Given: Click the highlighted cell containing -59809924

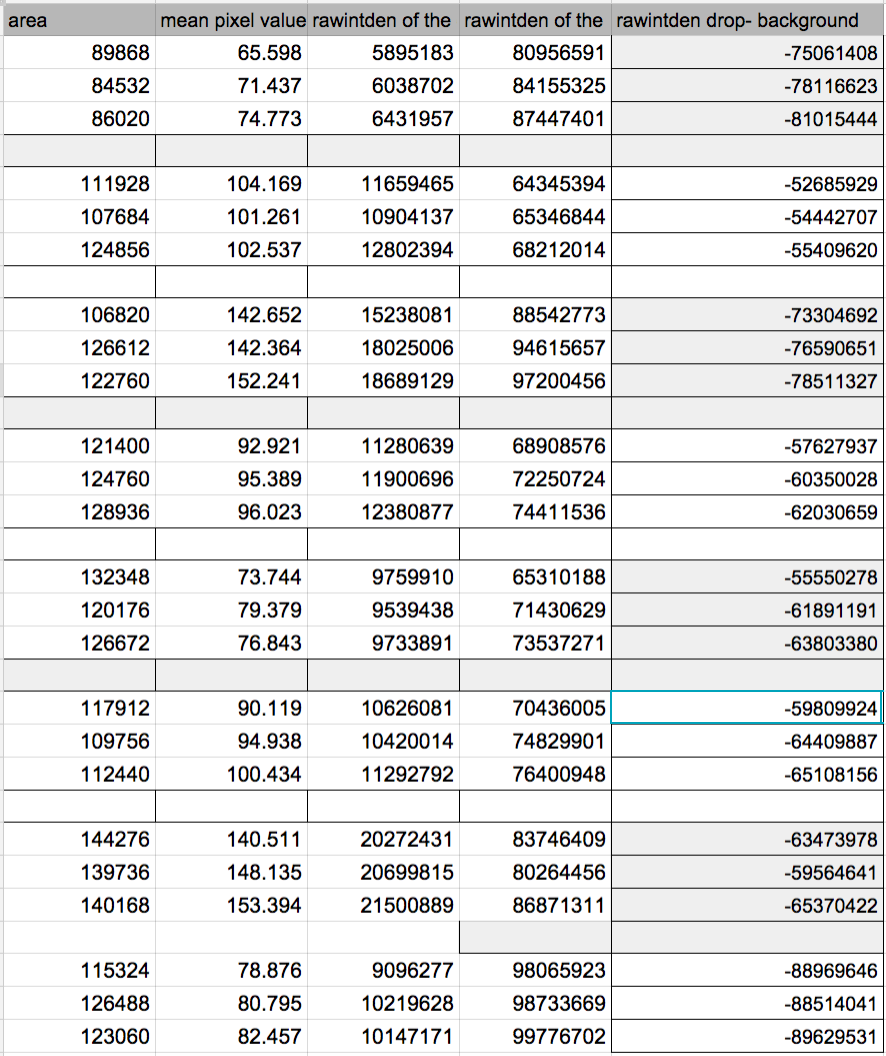Looking at the screenshot, I should point(747,709).
